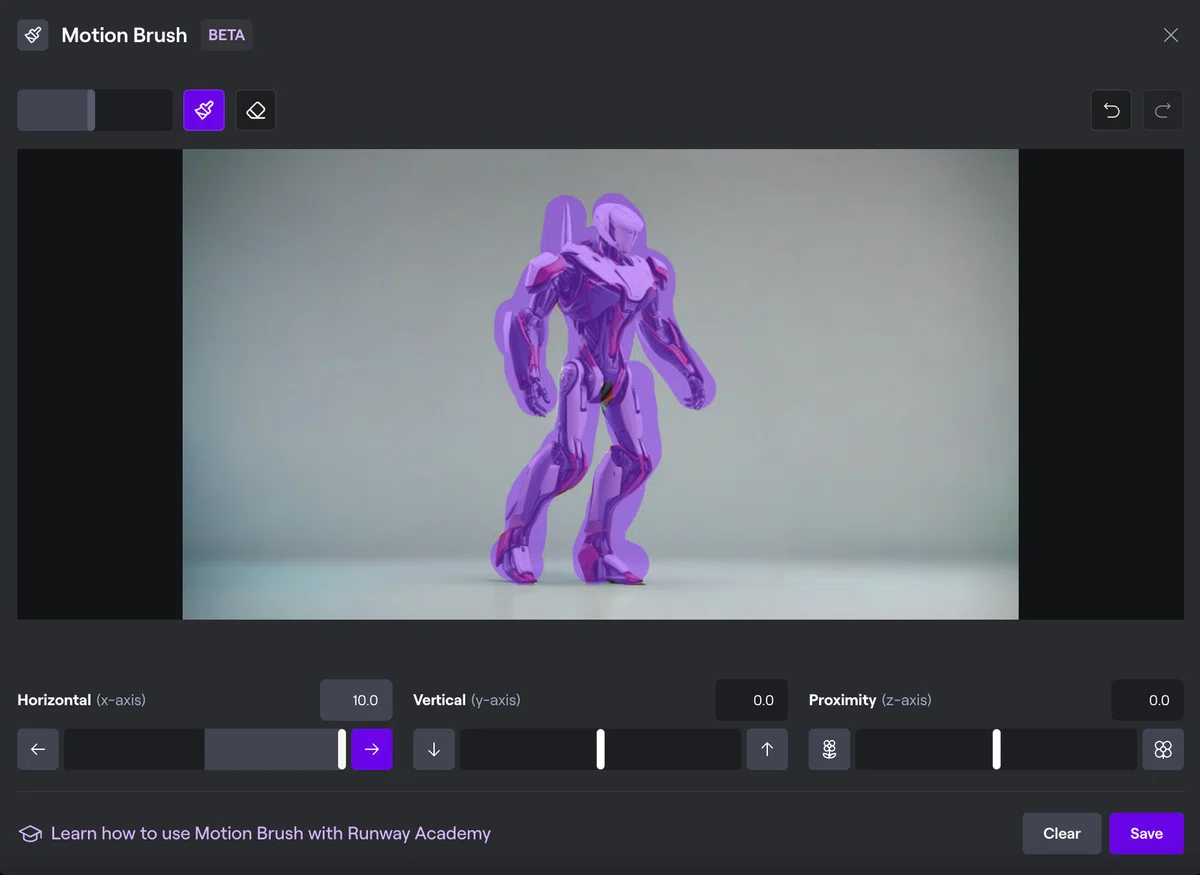Click the up arrow for vertical motion

(x=767, y=749)
